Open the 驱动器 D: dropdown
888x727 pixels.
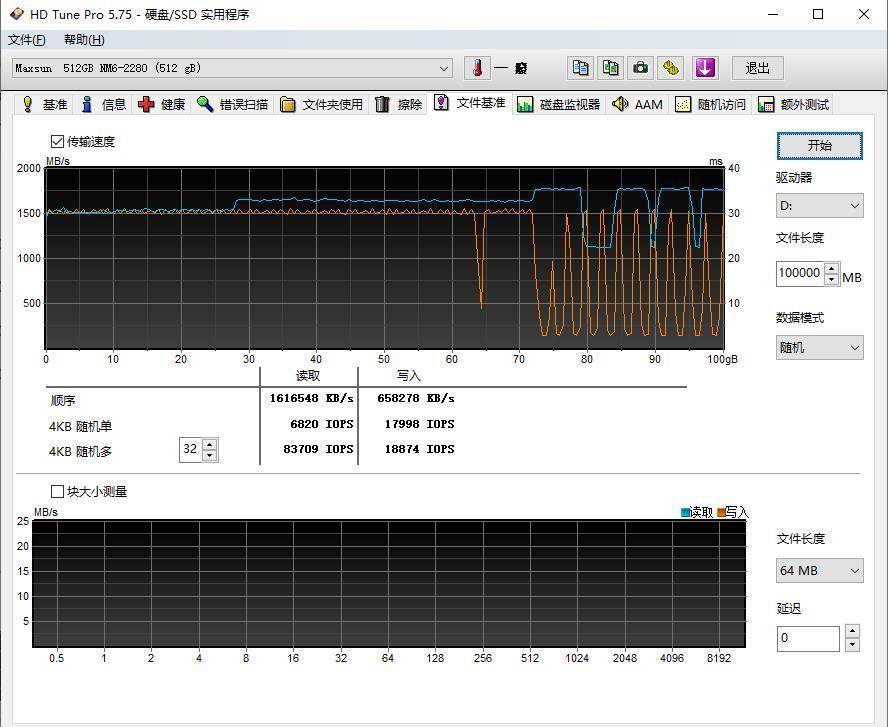pos(819,206)
